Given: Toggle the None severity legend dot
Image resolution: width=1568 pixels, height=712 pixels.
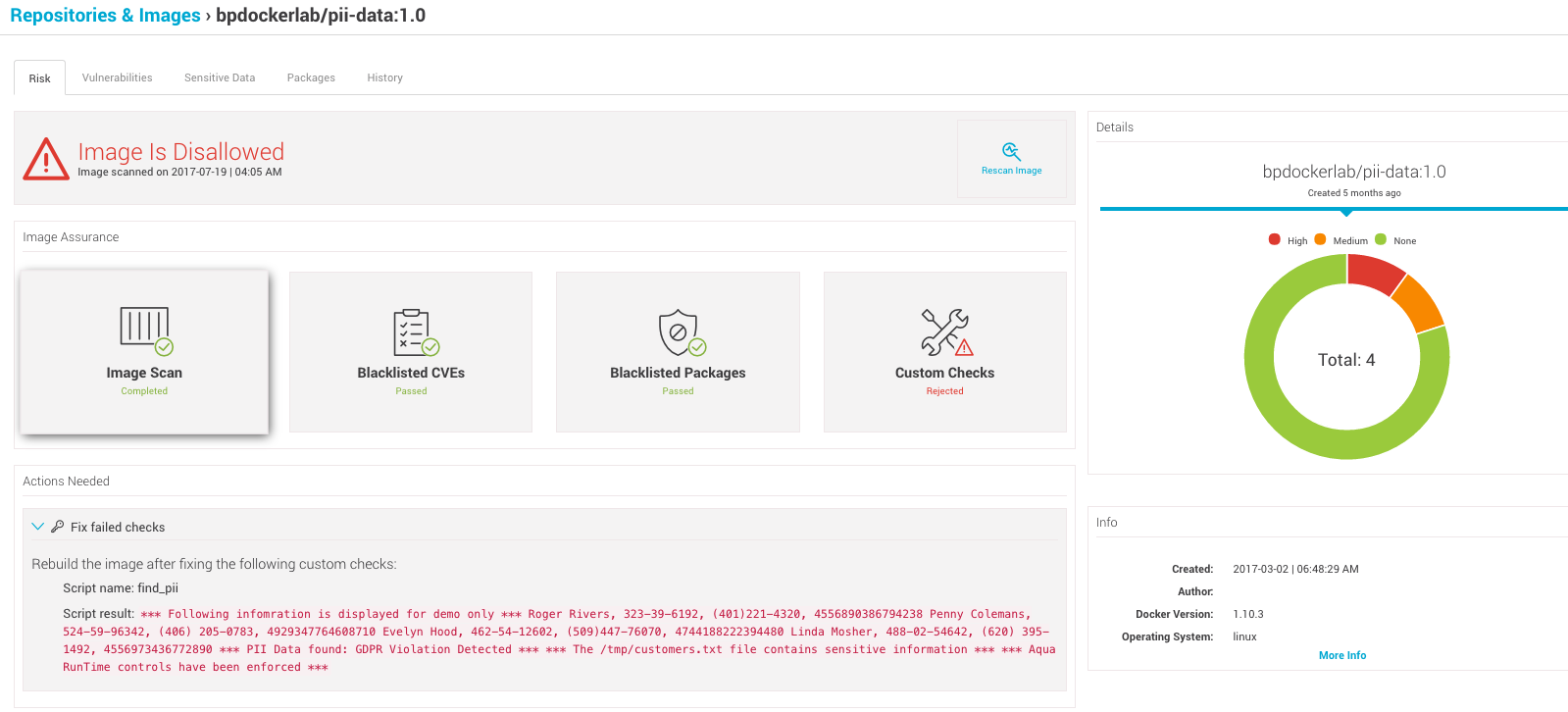Looking at the screenshot, I should pyautogui.click(x=1381, y=239).
